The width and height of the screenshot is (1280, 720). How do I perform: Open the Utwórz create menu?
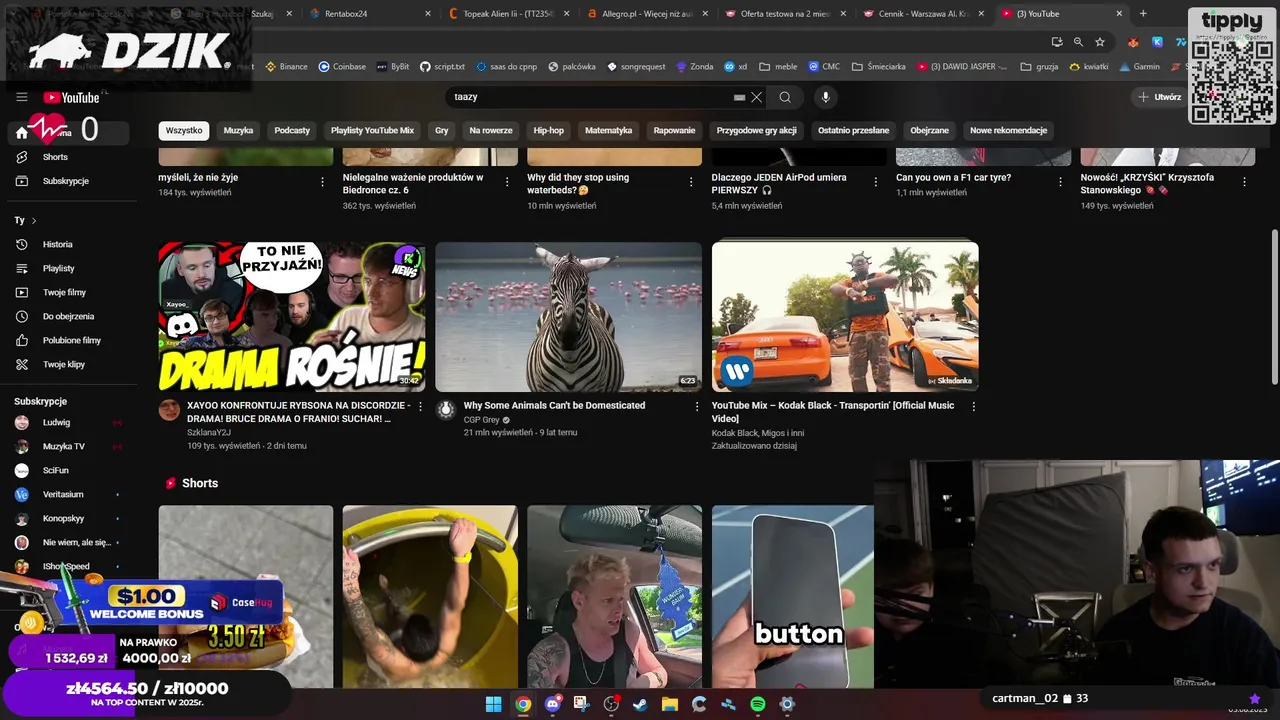(x=1159, y=97)
